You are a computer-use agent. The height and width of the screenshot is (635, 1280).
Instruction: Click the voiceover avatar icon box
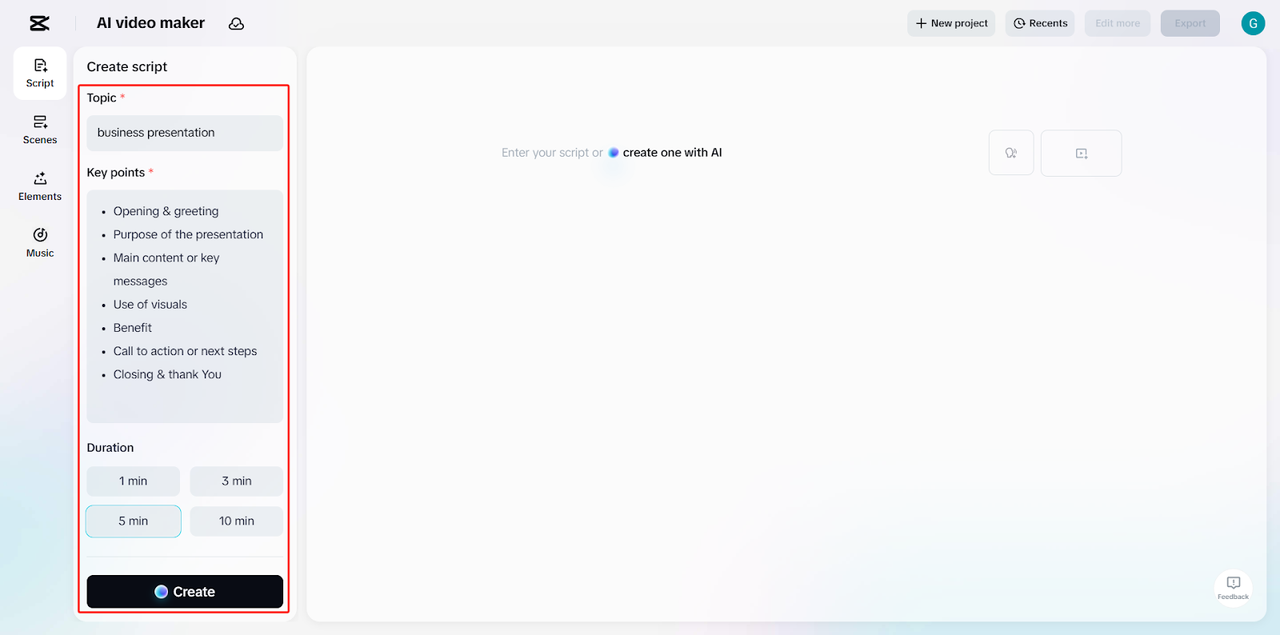pyautogui.click(x=1011, y=153)
